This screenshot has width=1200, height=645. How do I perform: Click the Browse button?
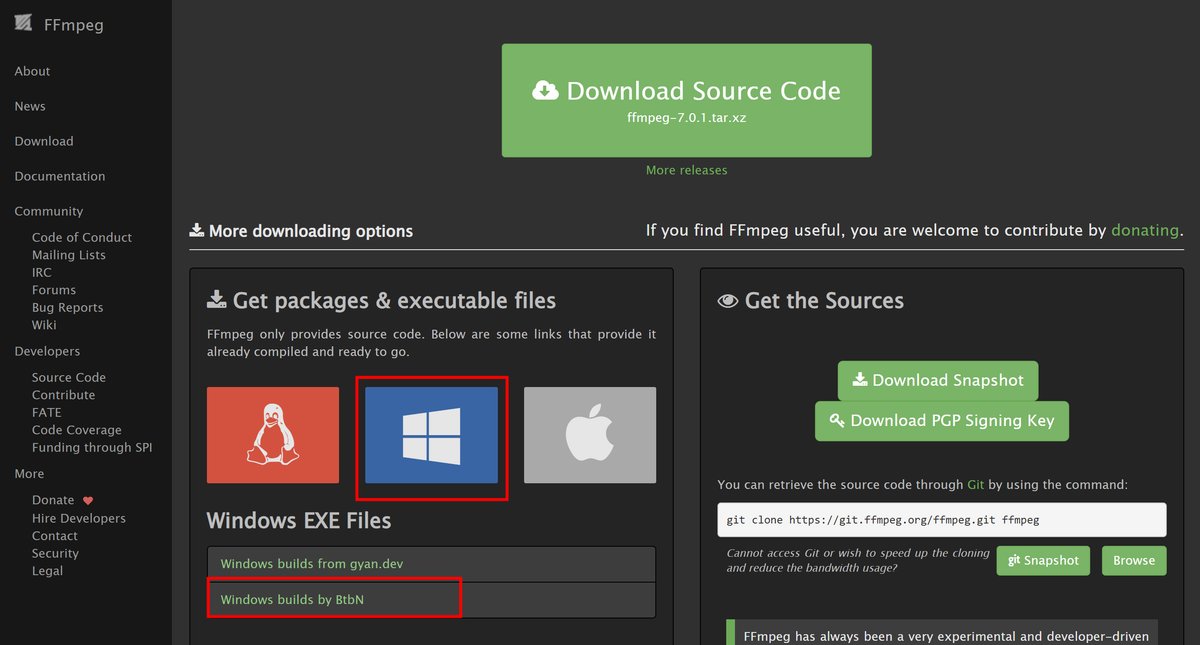click(x=1134, y=561)
